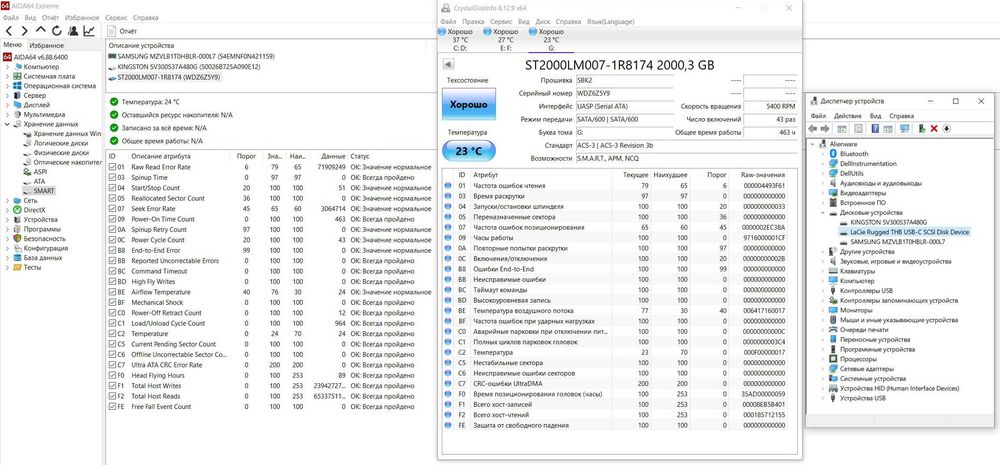
Task: Click the Bluetooth icon in Device Manager tree
Action: point(834,154)
